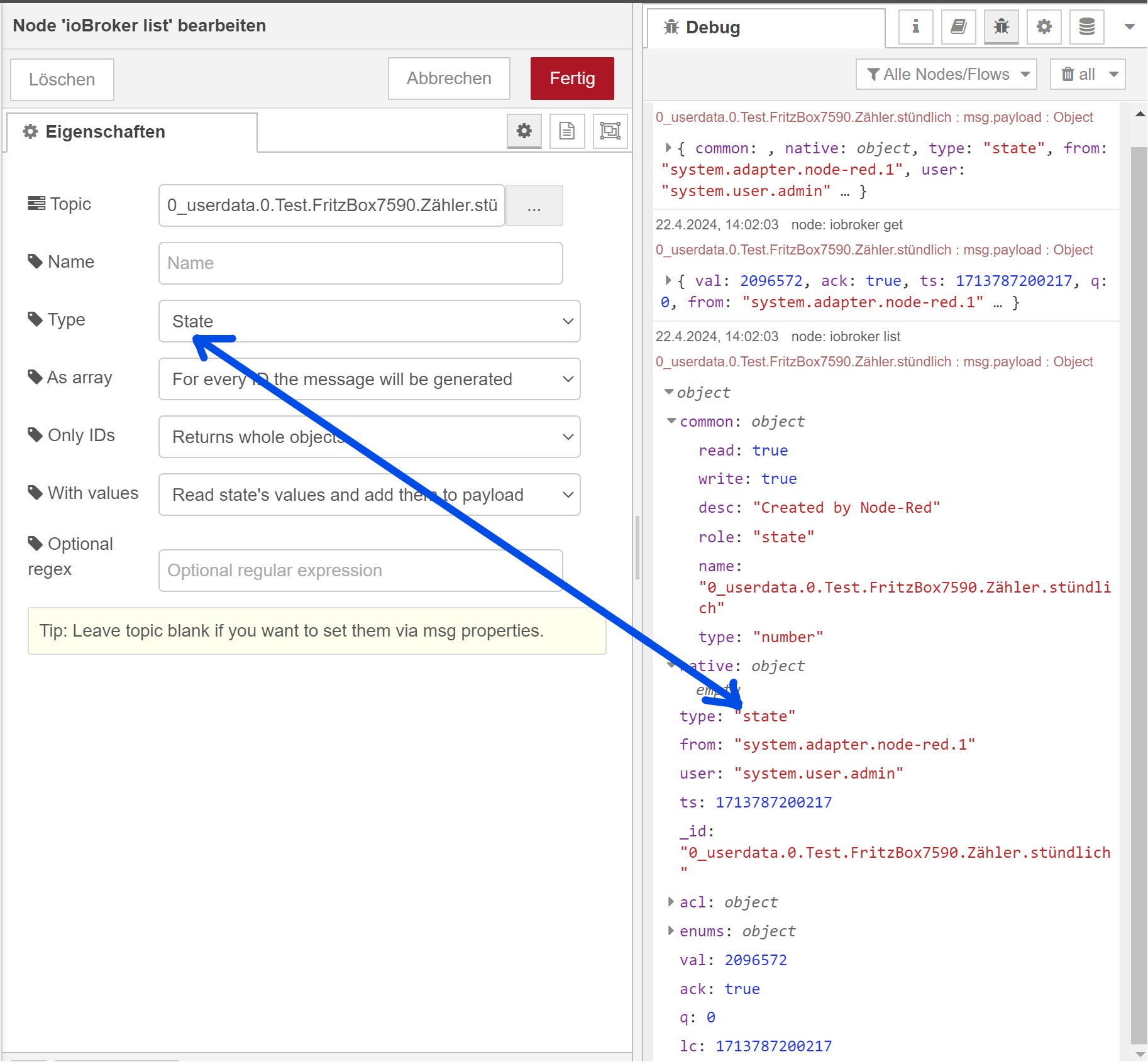Expand the acl: object node
Screen dimensions: 1148x1062
click(x=671, y=902)
